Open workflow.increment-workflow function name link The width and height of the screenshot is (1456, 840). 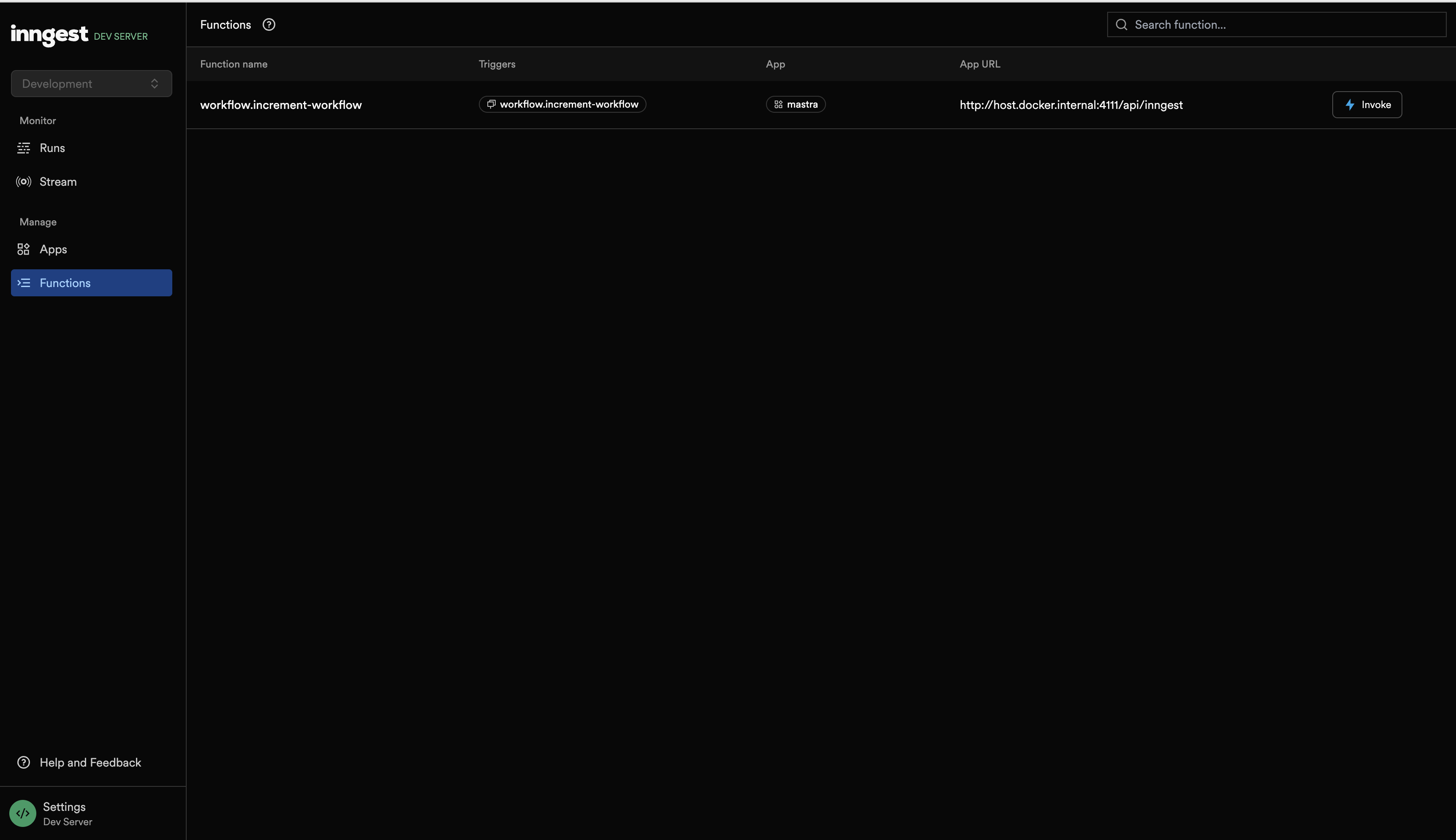pos(281,105)
